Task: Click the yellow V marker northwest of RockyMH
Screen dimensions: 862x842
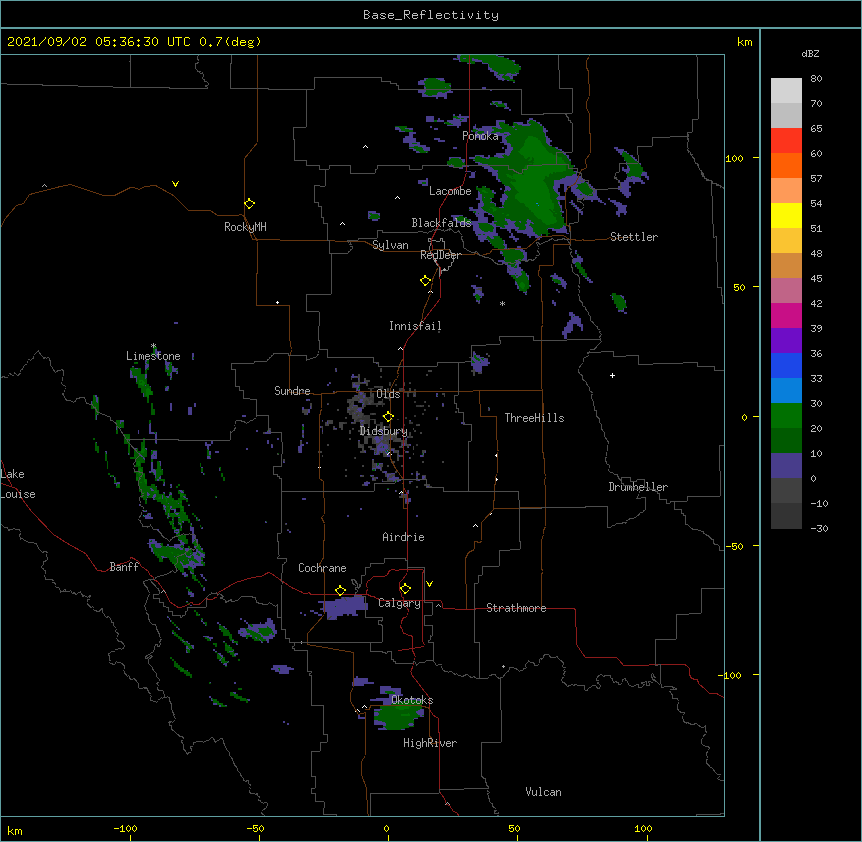Action: (175, 184)
